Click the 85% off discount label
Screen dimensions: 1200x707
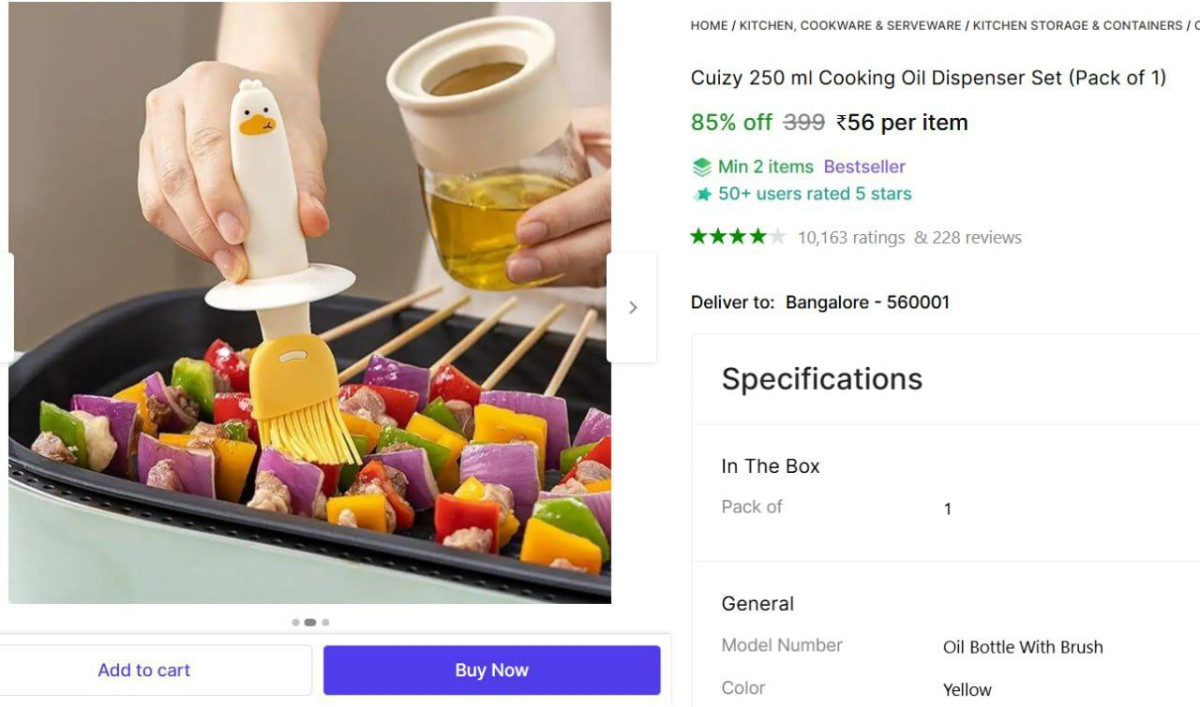coord(731,122)
